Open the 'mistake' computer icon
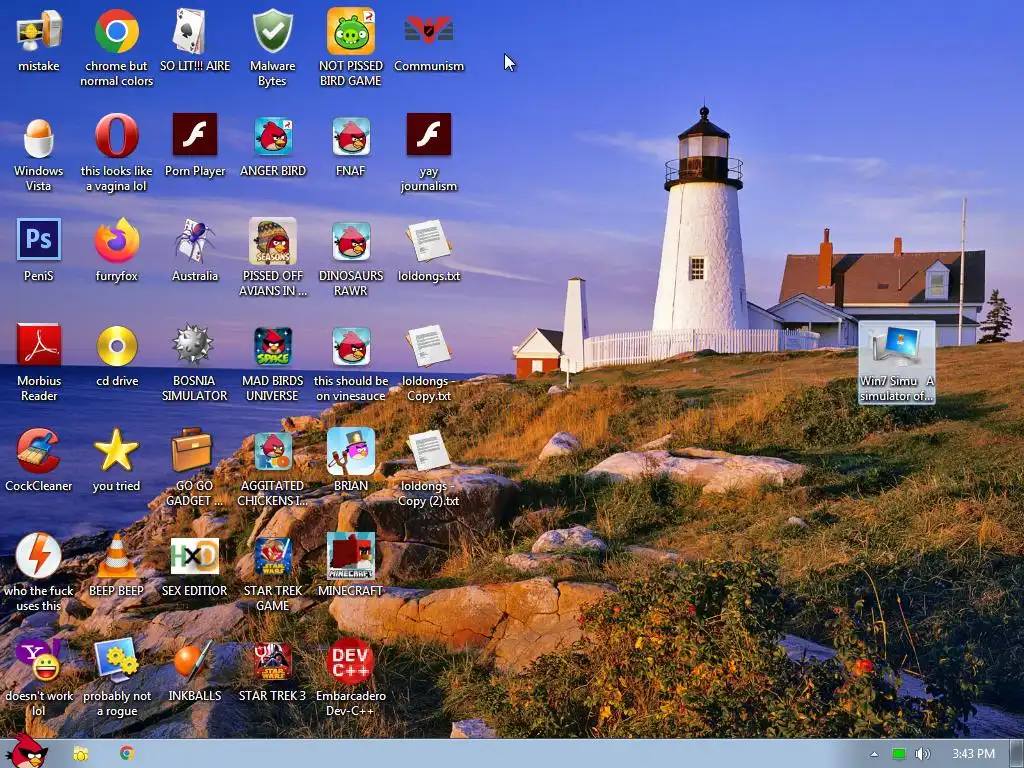Screen dimensions: 1024x768 (x=39, y=31)
